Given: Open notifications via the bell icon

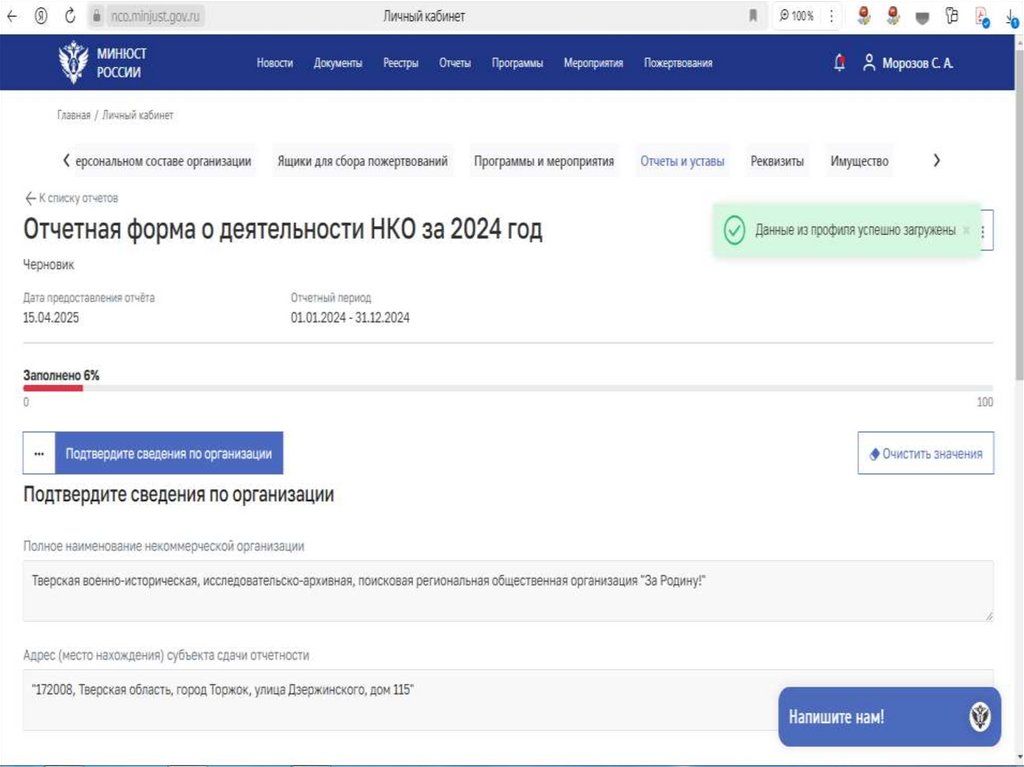Looking at the screenshot, I should tap(840, 63).
